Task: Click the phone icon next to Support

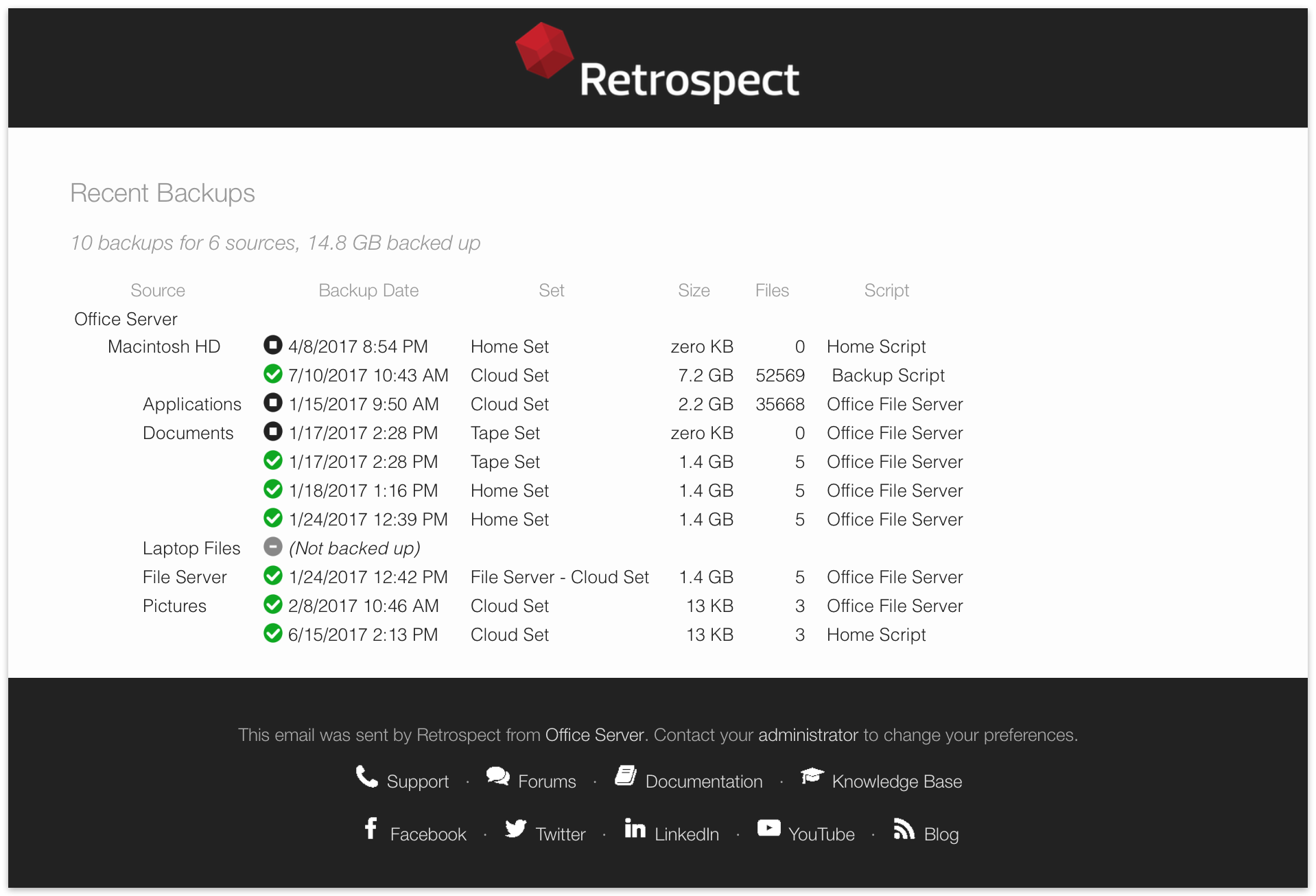Action: [x=367, y=776]
